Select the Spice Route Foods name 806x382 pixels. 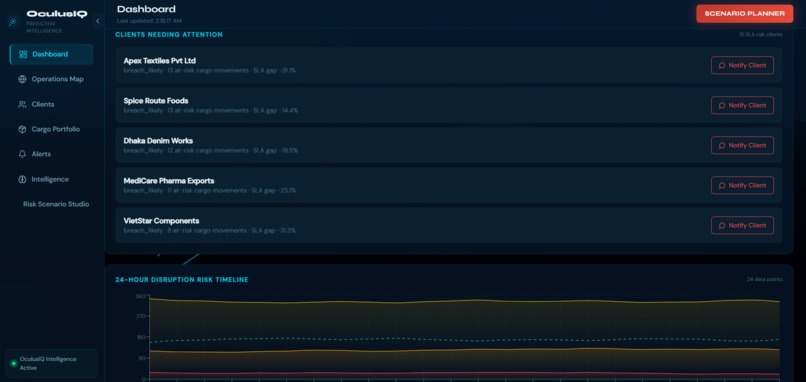coord(156,101)
